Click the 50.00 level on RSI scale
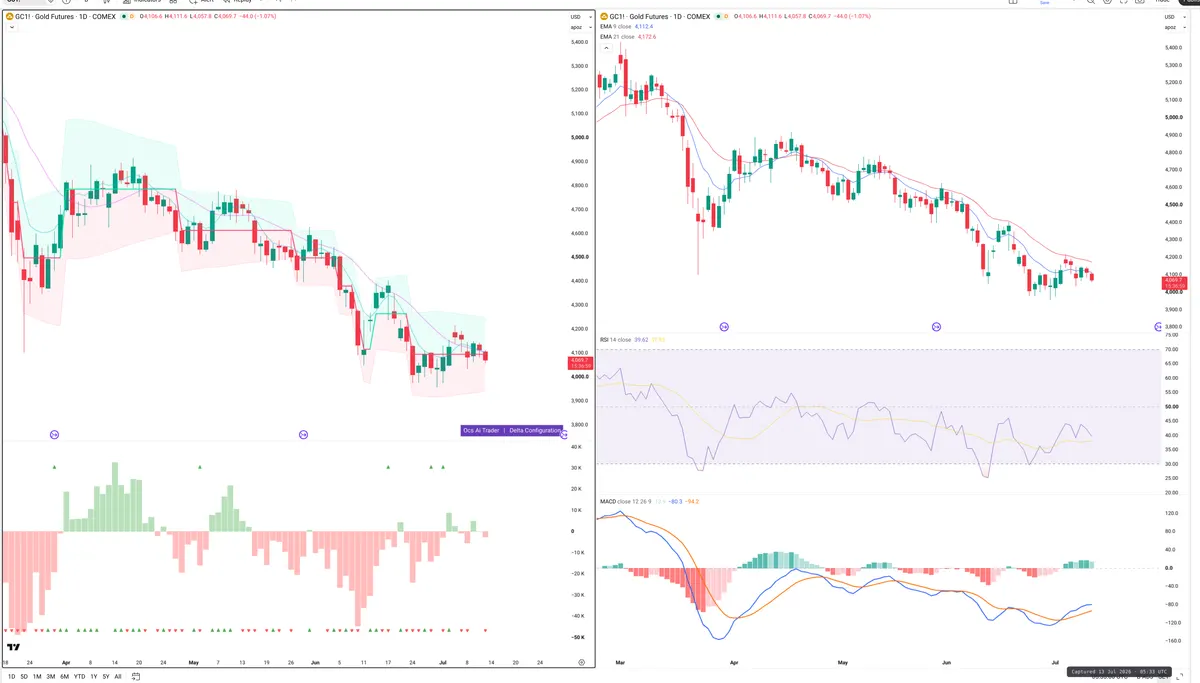Image resolution: width=1200 pixels, height=683 pixels. [1173, 407]
